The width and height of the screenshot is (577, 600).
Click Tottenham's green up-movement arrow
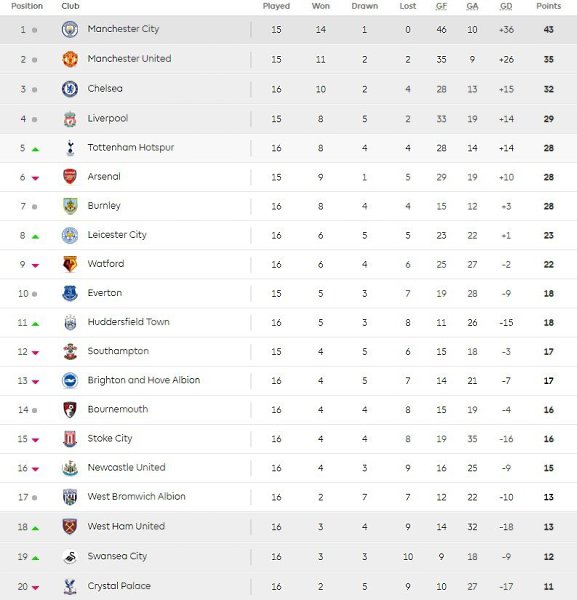35,149
